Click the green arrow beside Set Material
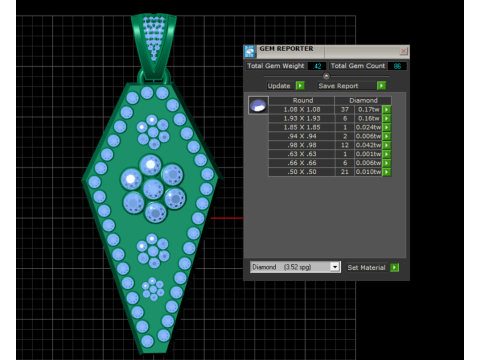The height and width of the screenshot is (360, 480). pyautogui.click(x=394, y=267)
